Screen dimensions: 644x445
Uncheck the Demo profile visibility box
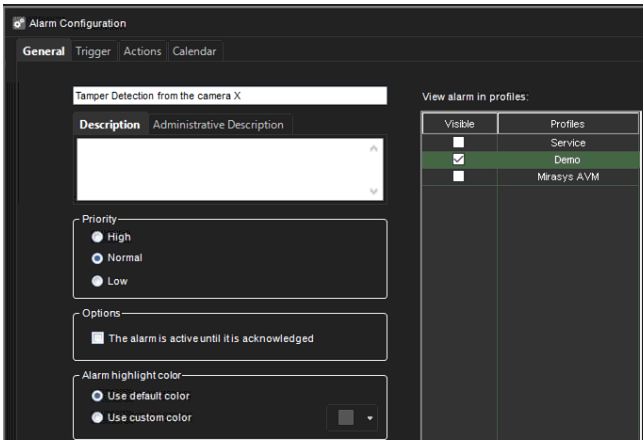coord(459,160)
